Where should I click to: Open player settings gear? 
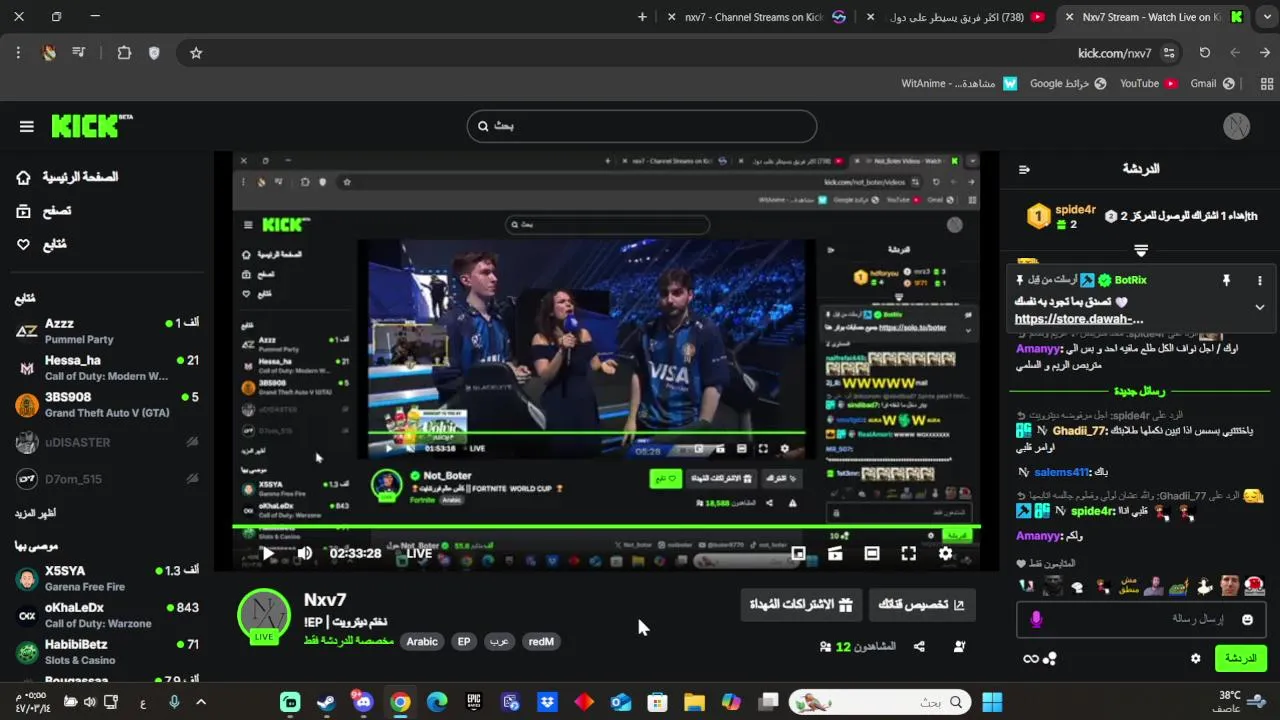pos(945,553)
